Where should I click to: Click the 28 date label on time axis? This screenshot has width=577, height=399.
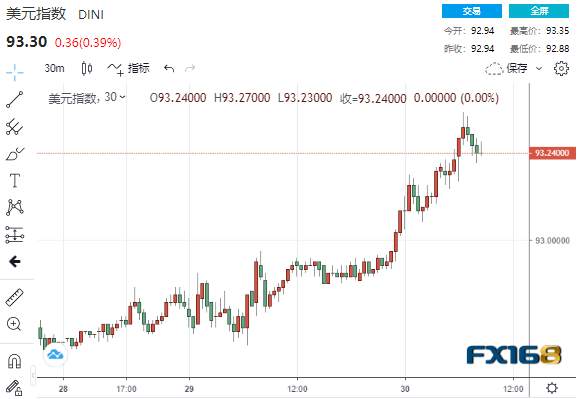coord(63,389)
